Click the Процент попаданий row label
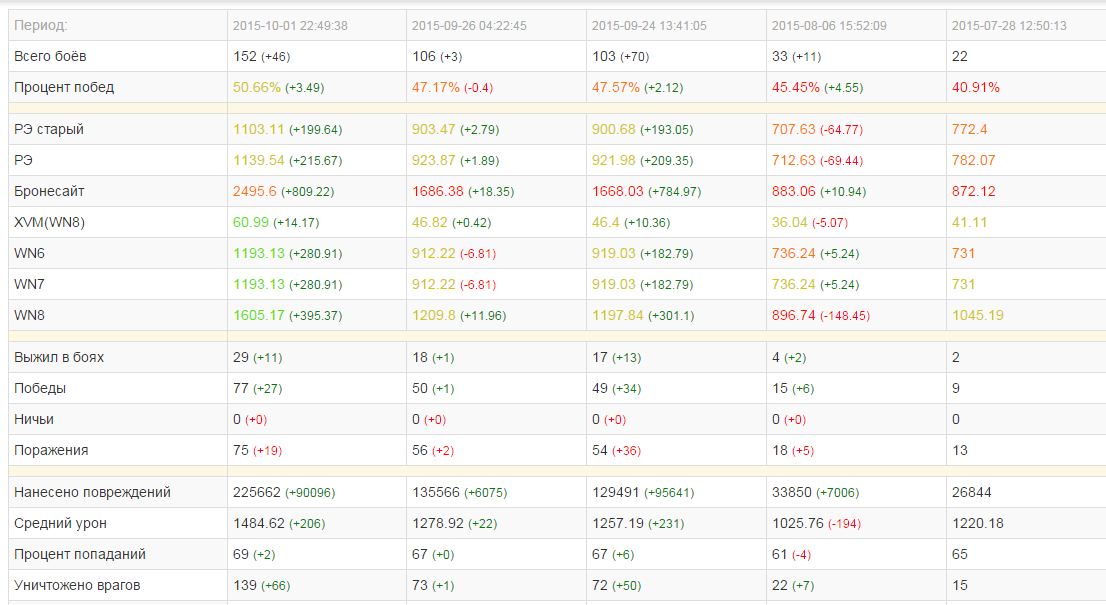This screenshot has height=605, width=1106. [x=80, y=554]
